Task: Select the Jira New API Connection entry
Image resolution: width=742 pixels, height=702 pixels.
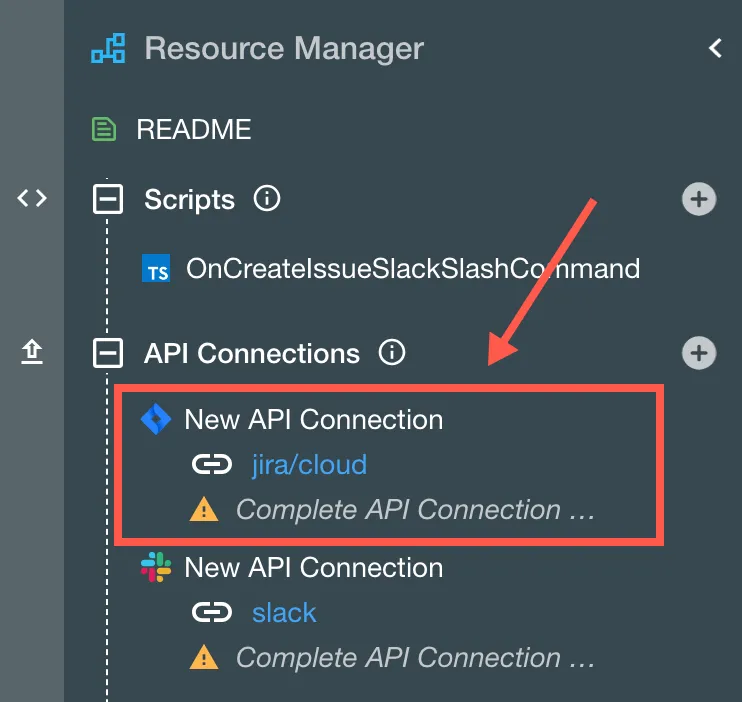Action: [x=314, y=419]
